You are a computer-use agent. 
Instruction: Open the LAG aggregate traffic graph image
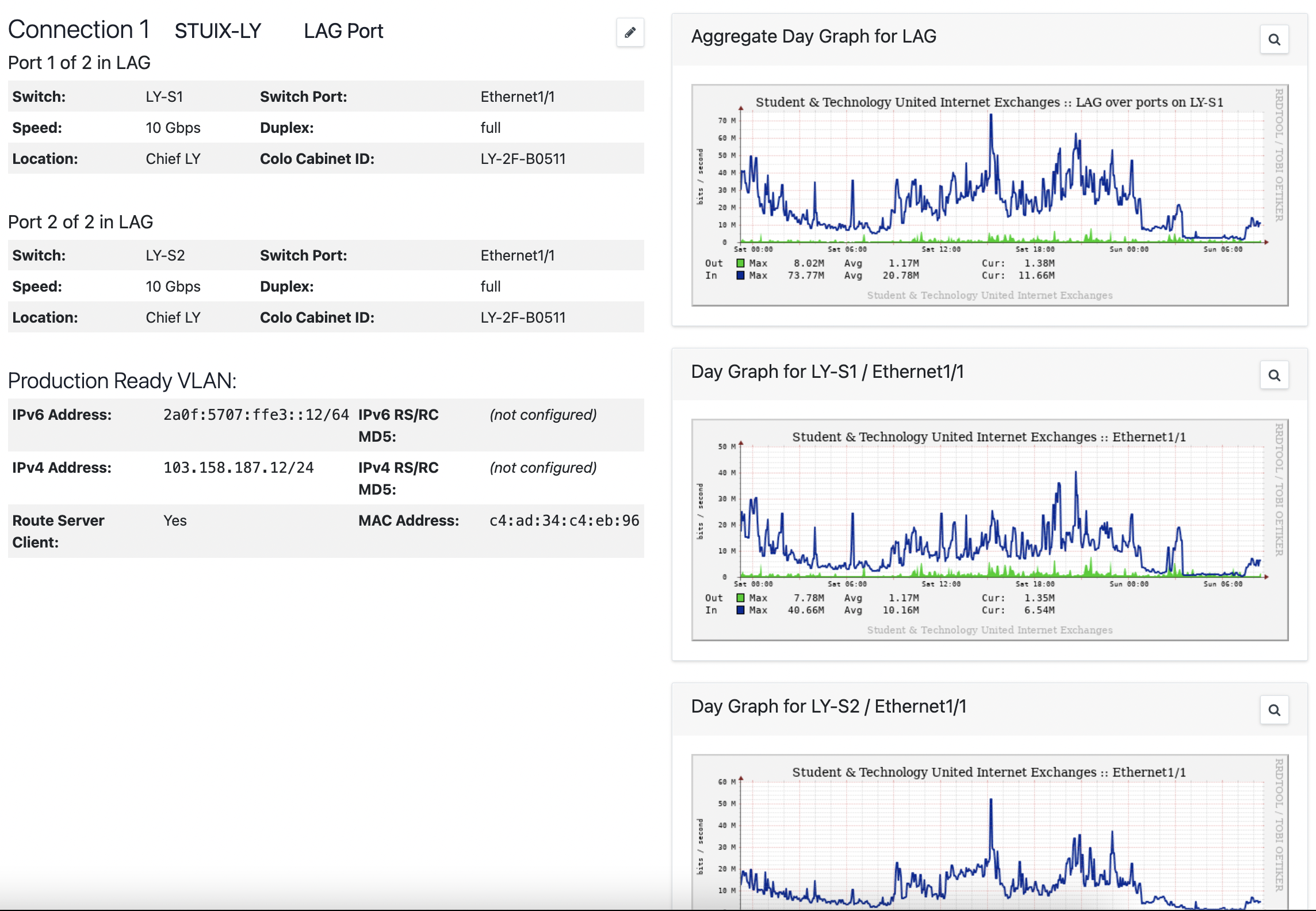(x=990, y=195)
